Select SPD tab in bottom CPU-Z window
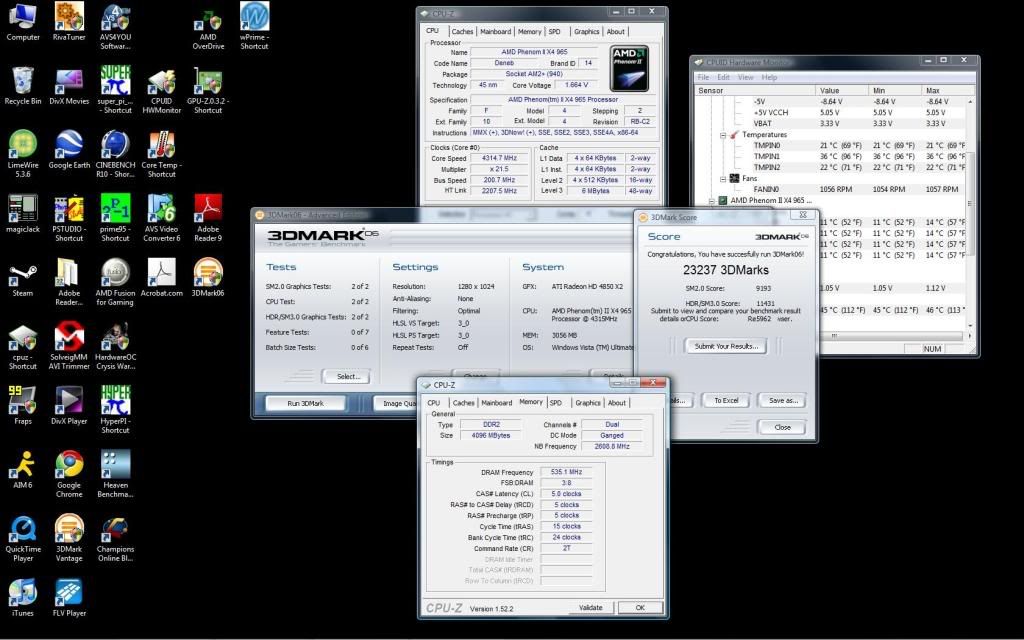 (x=556, y=403)
